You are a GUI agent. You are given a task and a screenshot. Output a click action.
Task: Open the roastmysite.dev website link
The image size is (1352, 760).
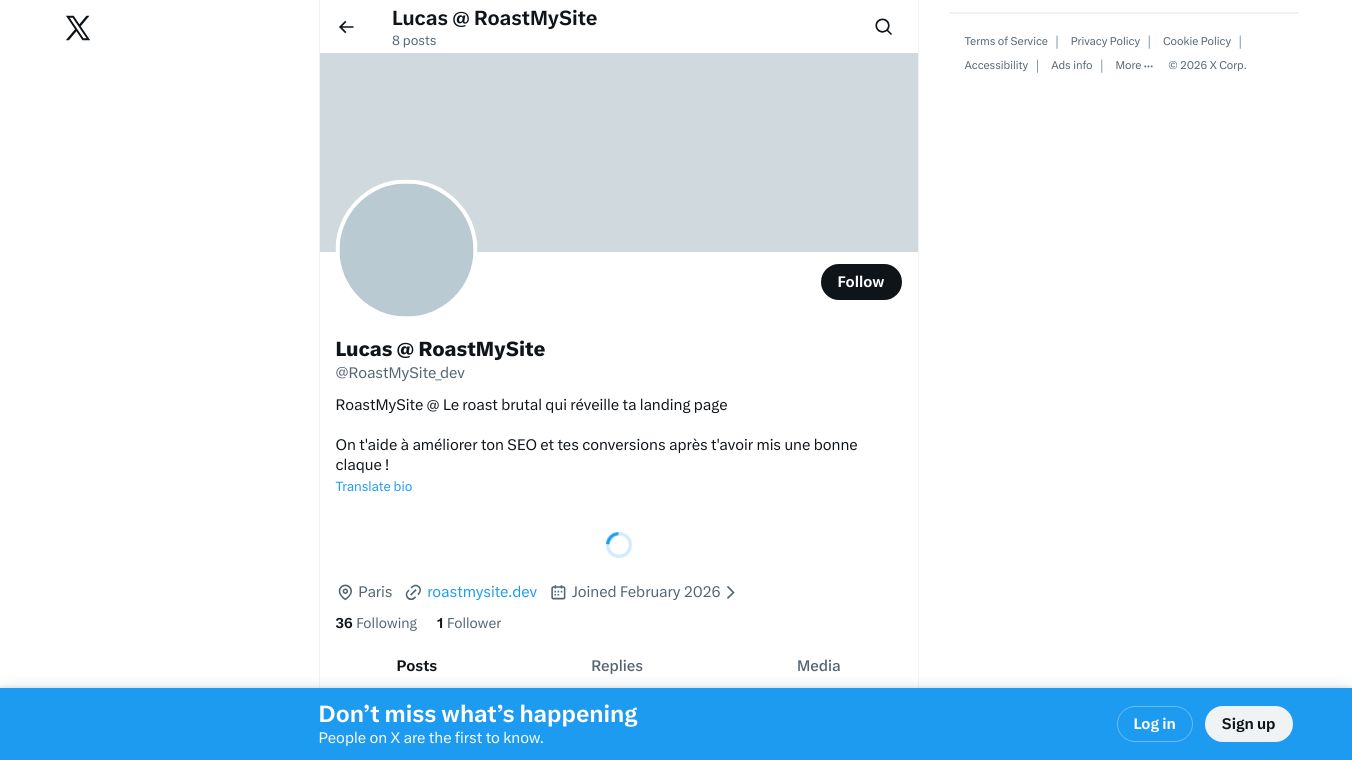coord(482,592)
